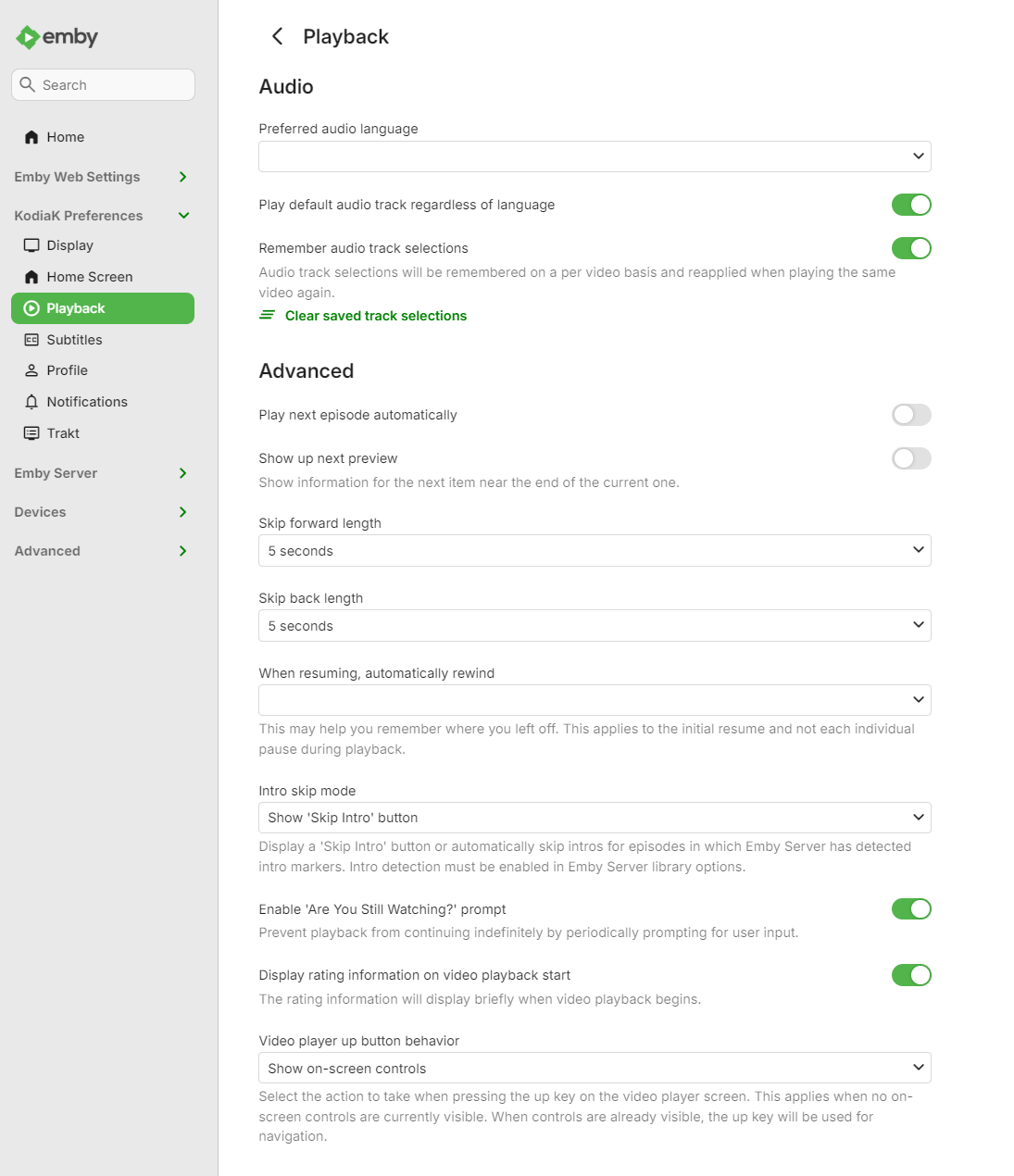Viewport: 1014px width, 1176px height.
Task: Click the Emby logo
Action: pos(56,37)
